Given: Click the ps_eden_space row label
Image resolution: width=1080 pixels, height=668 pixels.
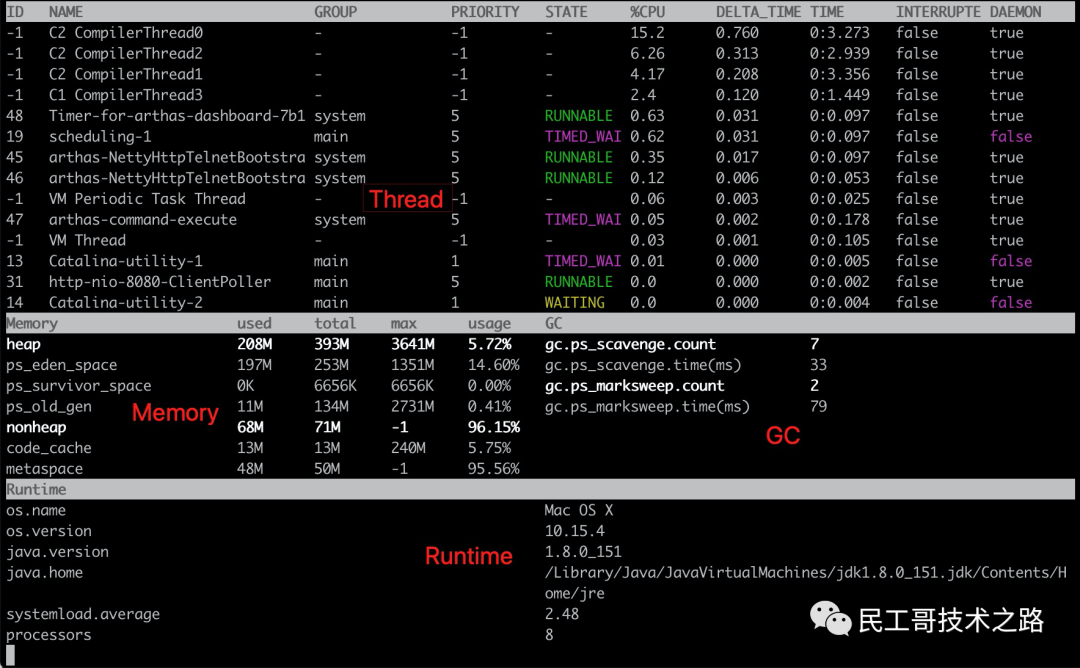Looking at the screenshot, I should (62, 365).
